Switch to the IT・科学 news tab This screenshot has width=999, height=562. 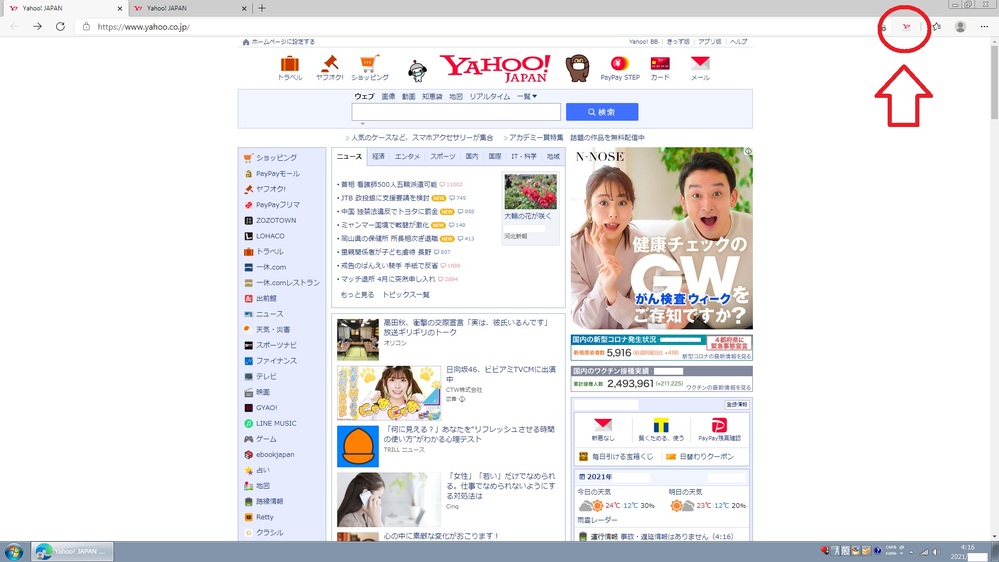coord(524,156)
